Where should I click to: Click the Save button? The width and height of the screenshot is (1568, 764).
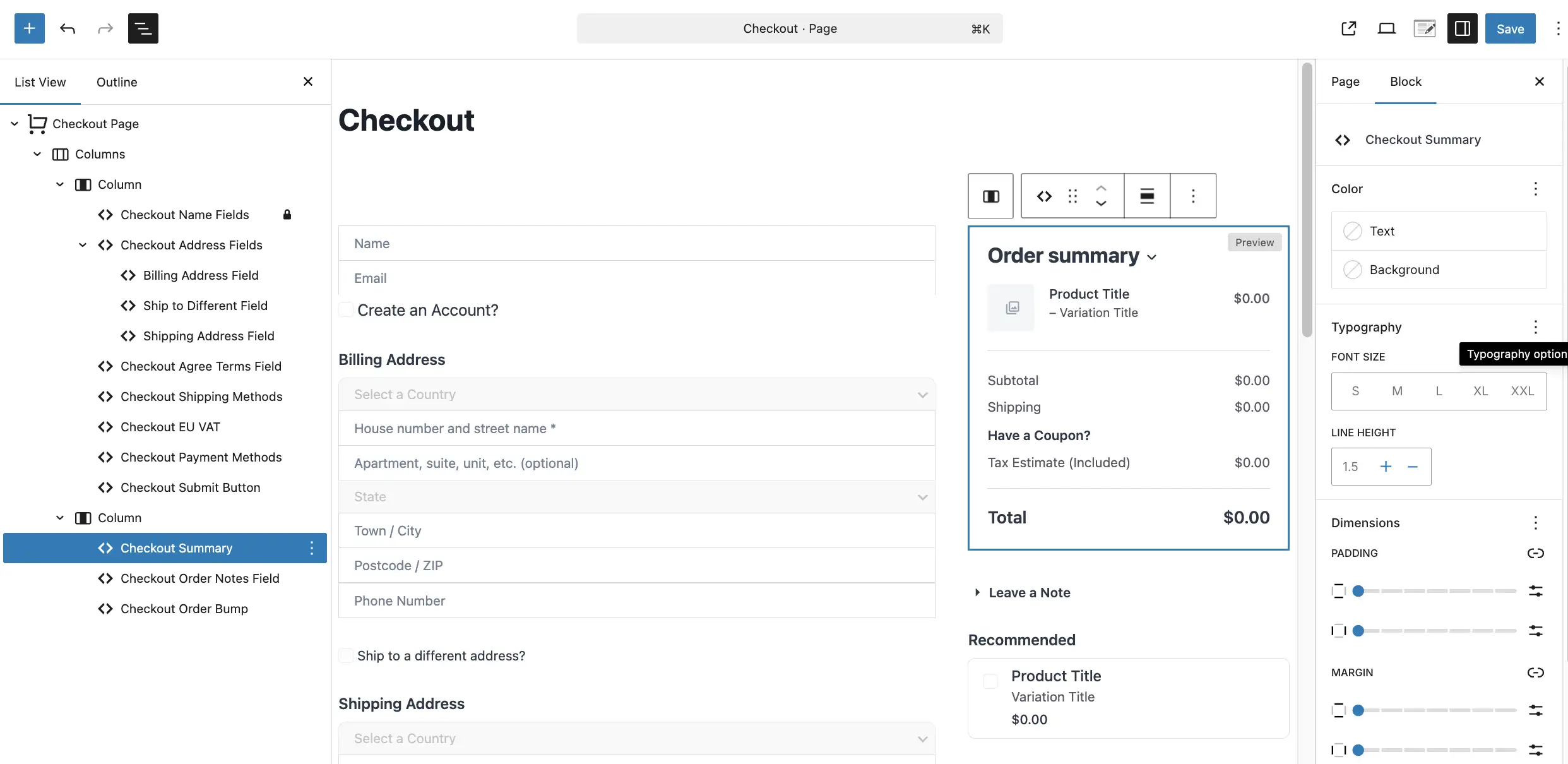pos(1510,28)
